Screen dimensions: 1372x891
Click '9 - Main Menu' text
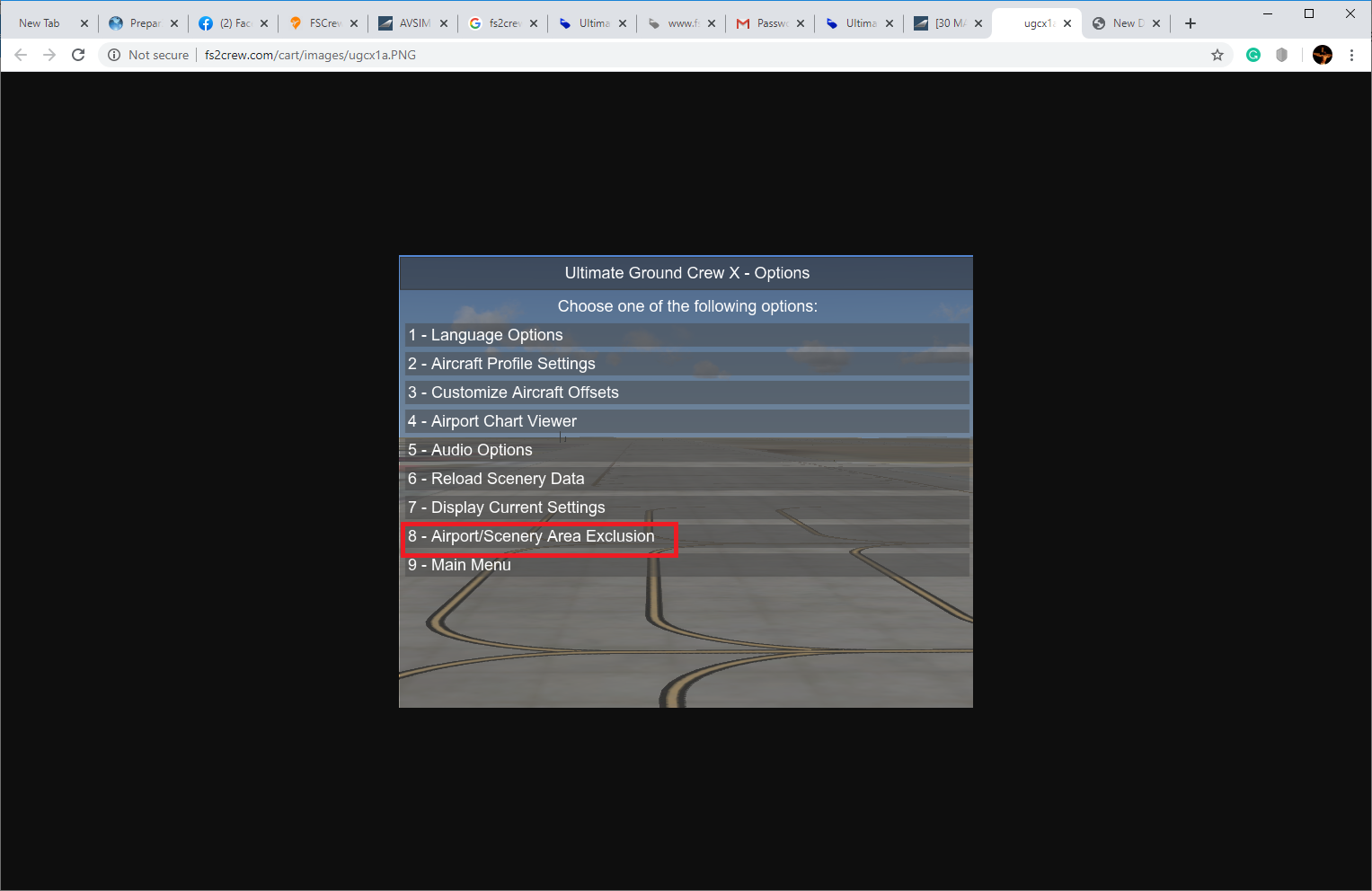(x=459, y=565)
